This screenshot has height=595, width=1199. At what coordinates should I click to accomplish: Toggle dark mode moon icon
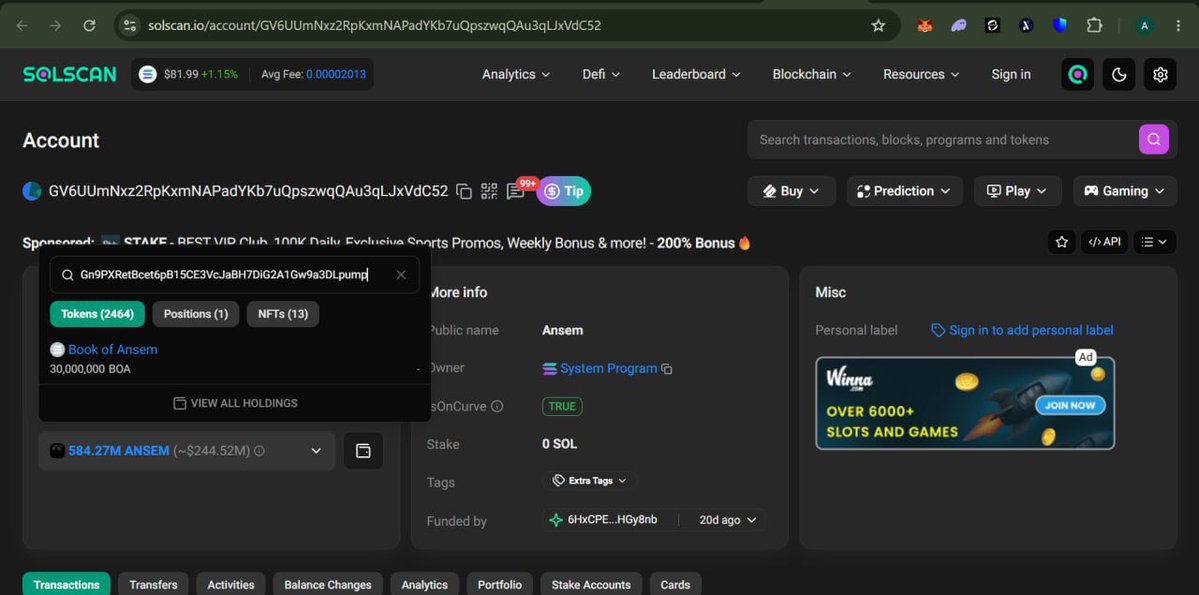point(1119,74)
